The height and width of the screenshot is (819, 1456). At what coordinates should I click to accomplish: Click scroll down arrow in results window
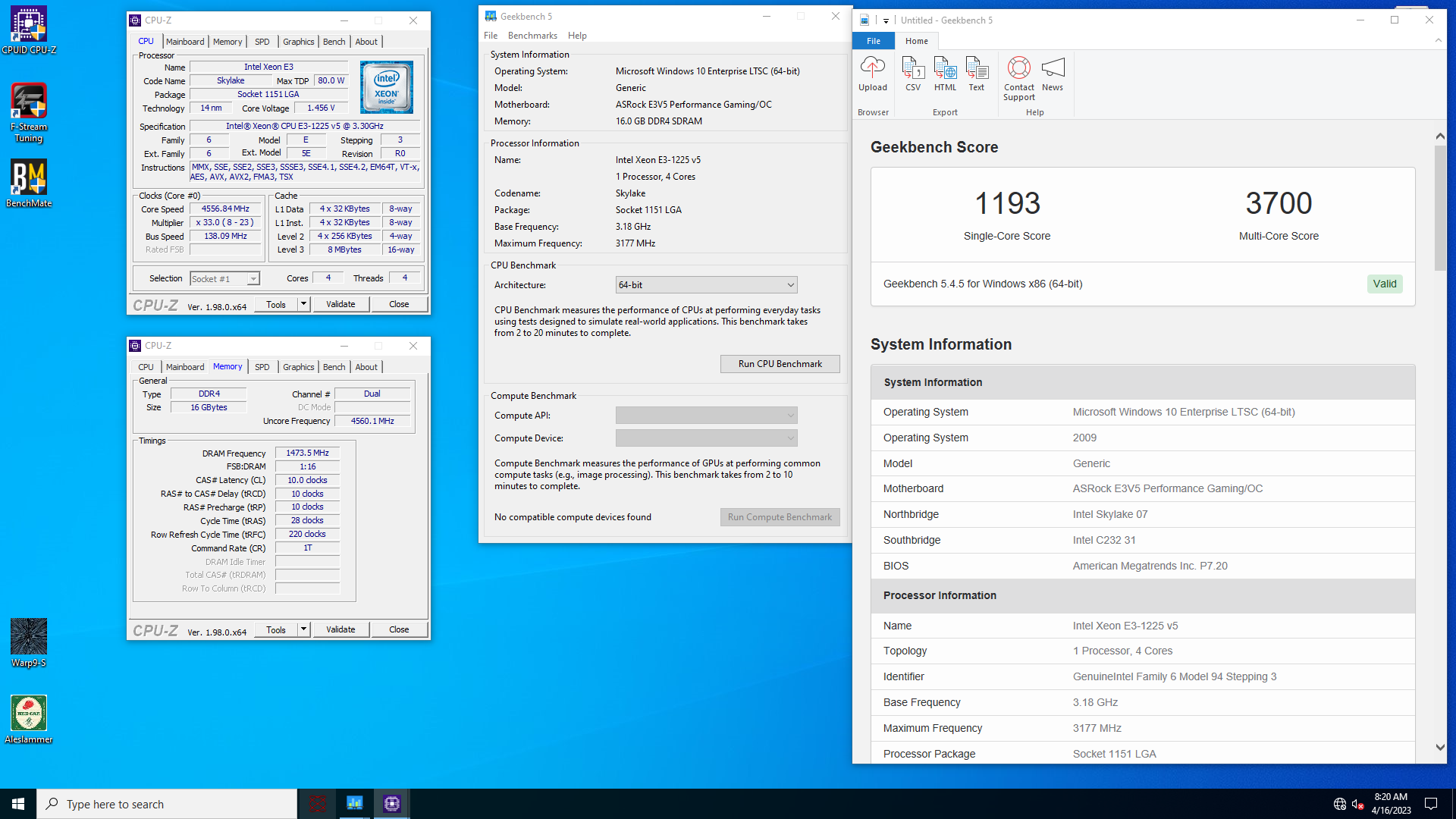point(1440,748)
